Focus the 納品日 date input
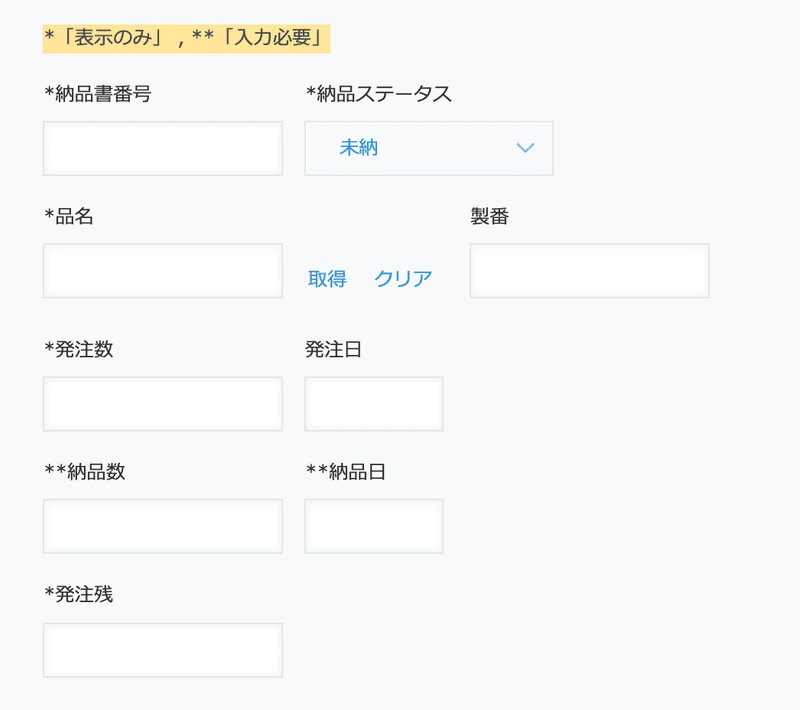Image resolution: width=800 pixels, height=710 pixels. click(x=374, y=526)
